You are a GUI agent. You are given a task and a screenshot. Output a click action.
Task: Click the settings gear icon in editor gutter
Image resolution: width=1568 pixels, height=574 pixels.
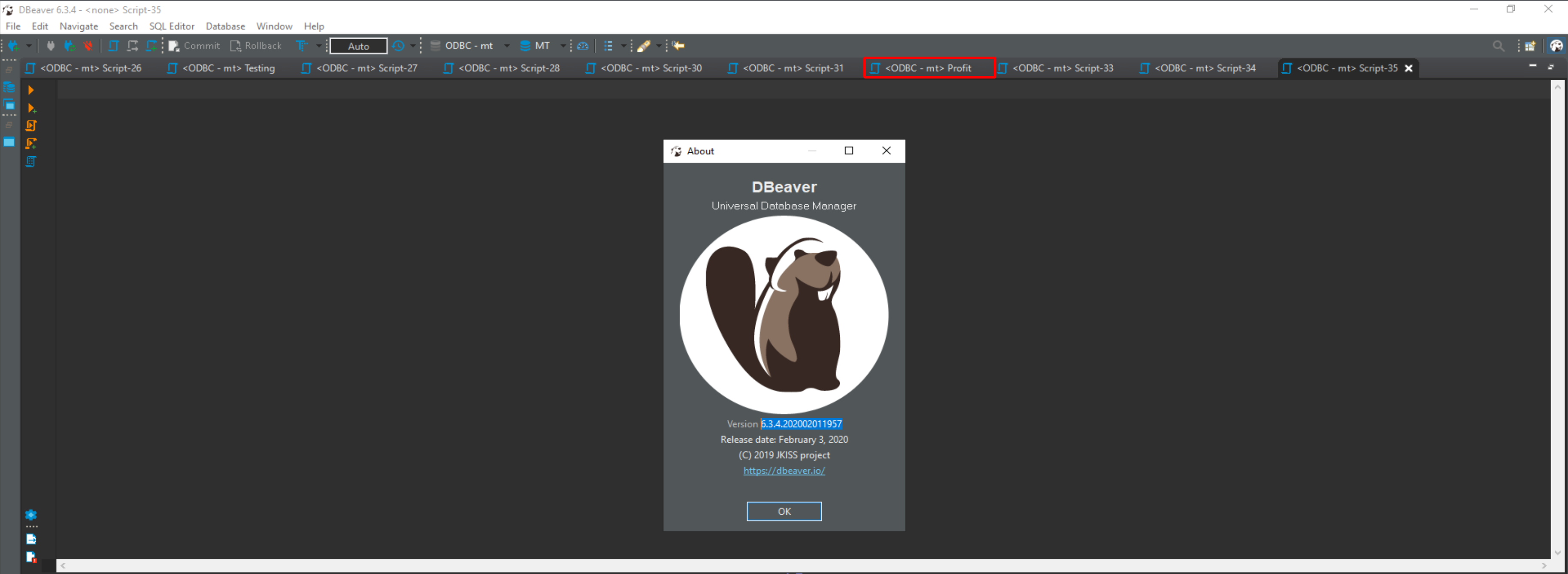coord(31,515)
